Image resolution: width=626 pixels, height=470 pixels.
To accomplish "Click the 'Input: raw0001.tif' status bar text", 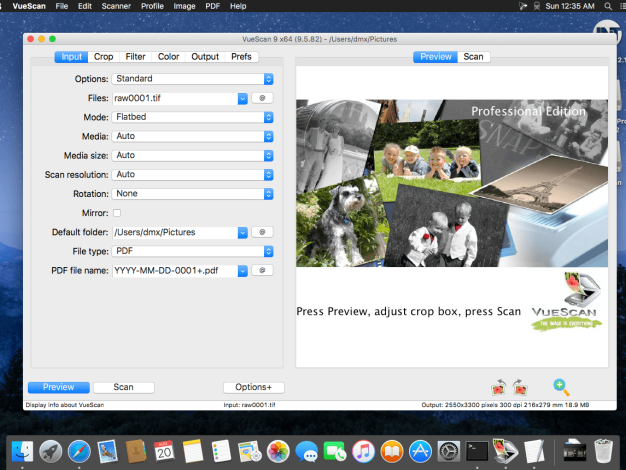I will pos(250,405).
